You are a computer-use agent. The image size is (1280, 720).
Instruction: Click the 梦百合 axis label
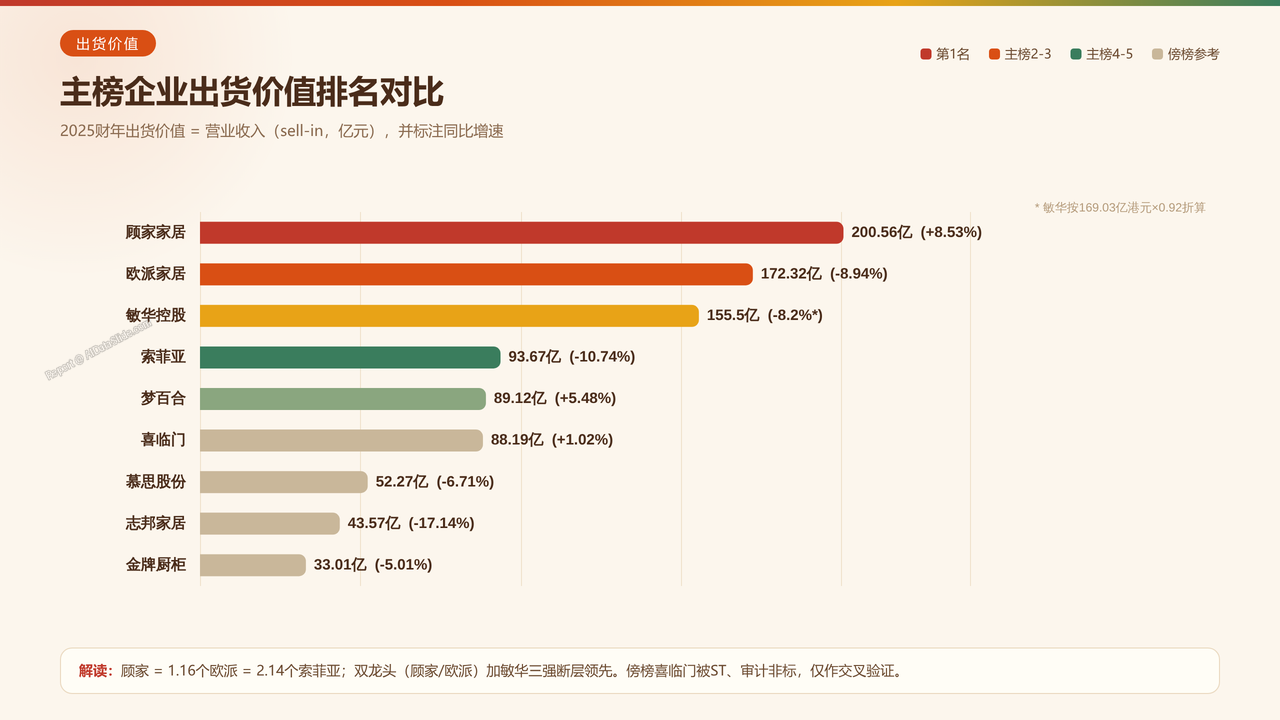click(x=163, y=398)
